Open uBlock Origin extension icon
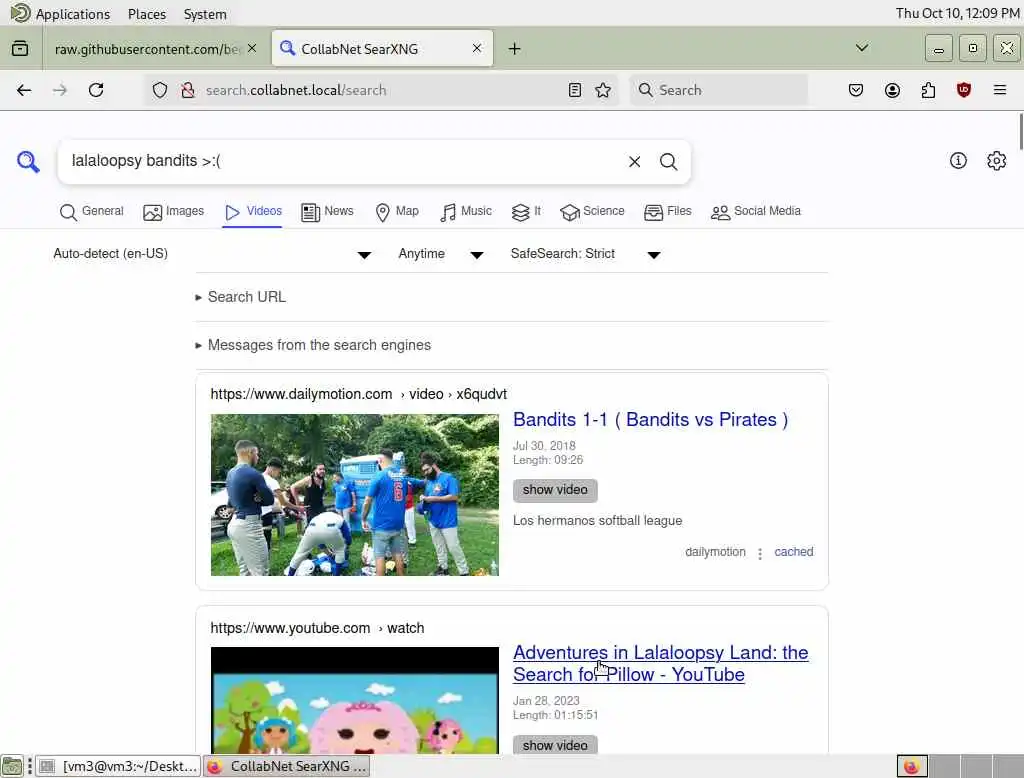This screenshot has width=1024, height=778. (x=964, y=90)
